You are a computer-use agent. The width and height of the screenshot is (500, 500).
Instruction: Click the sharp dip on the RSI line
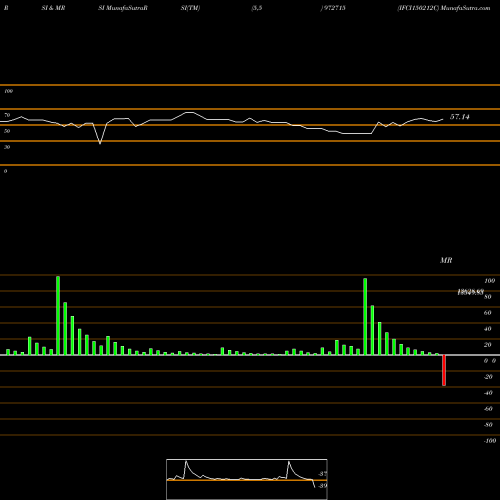(100, 143)
